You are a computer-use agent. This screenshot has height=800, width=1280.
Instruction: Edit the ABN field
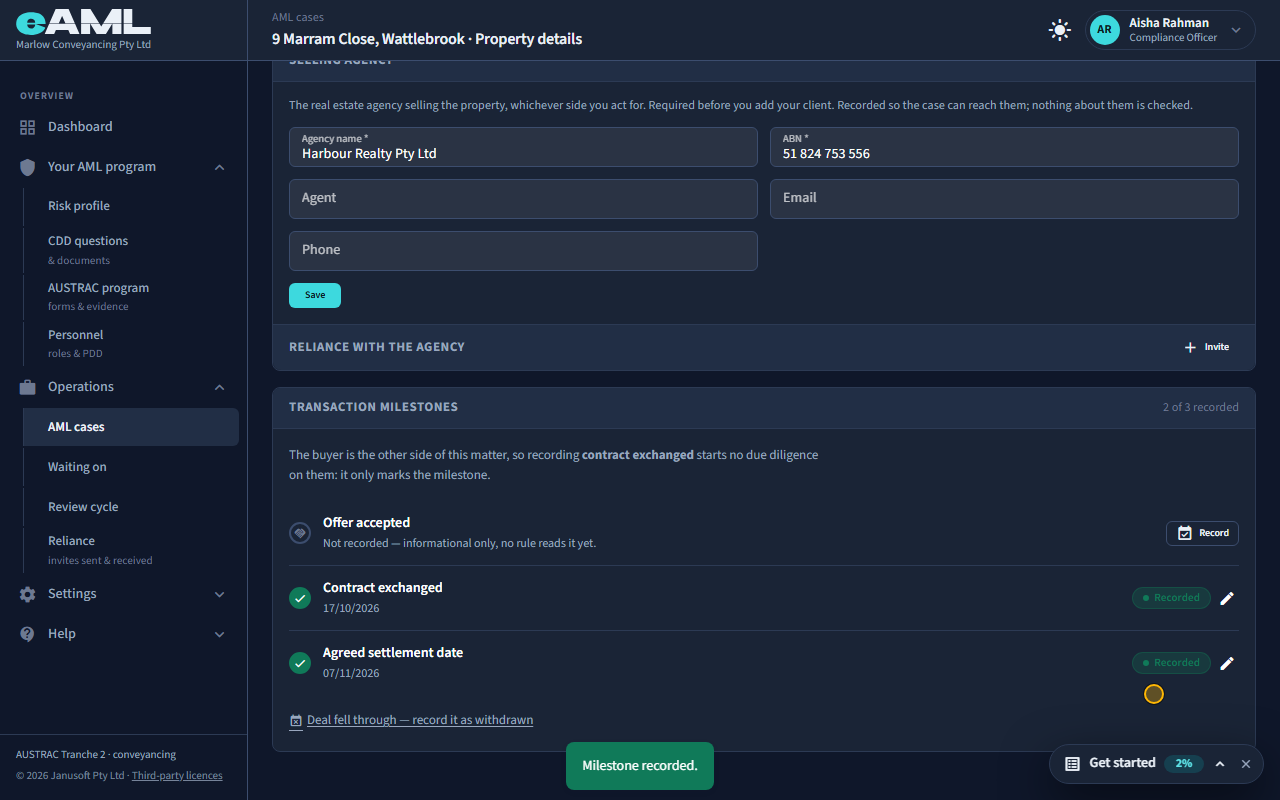1004,147
